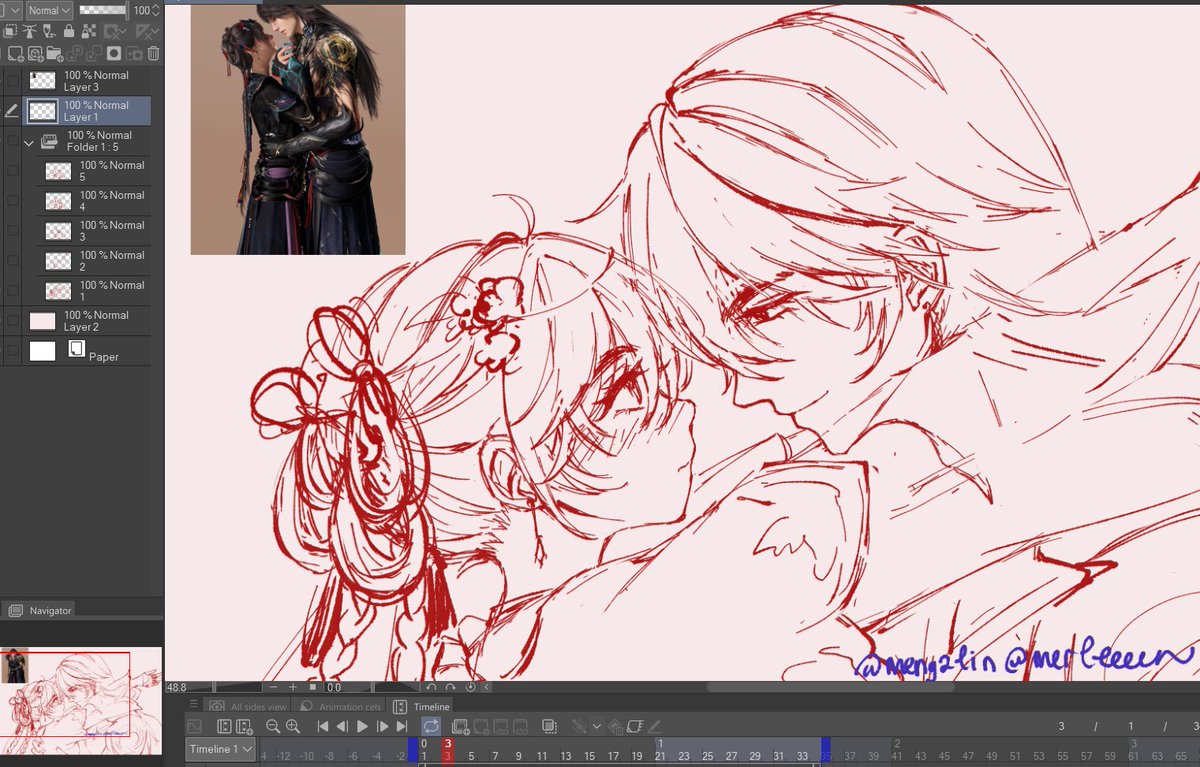The image size is (1200, 767).
Task: Toggle visibility of cel layer 4
Action: pos(12,201)
